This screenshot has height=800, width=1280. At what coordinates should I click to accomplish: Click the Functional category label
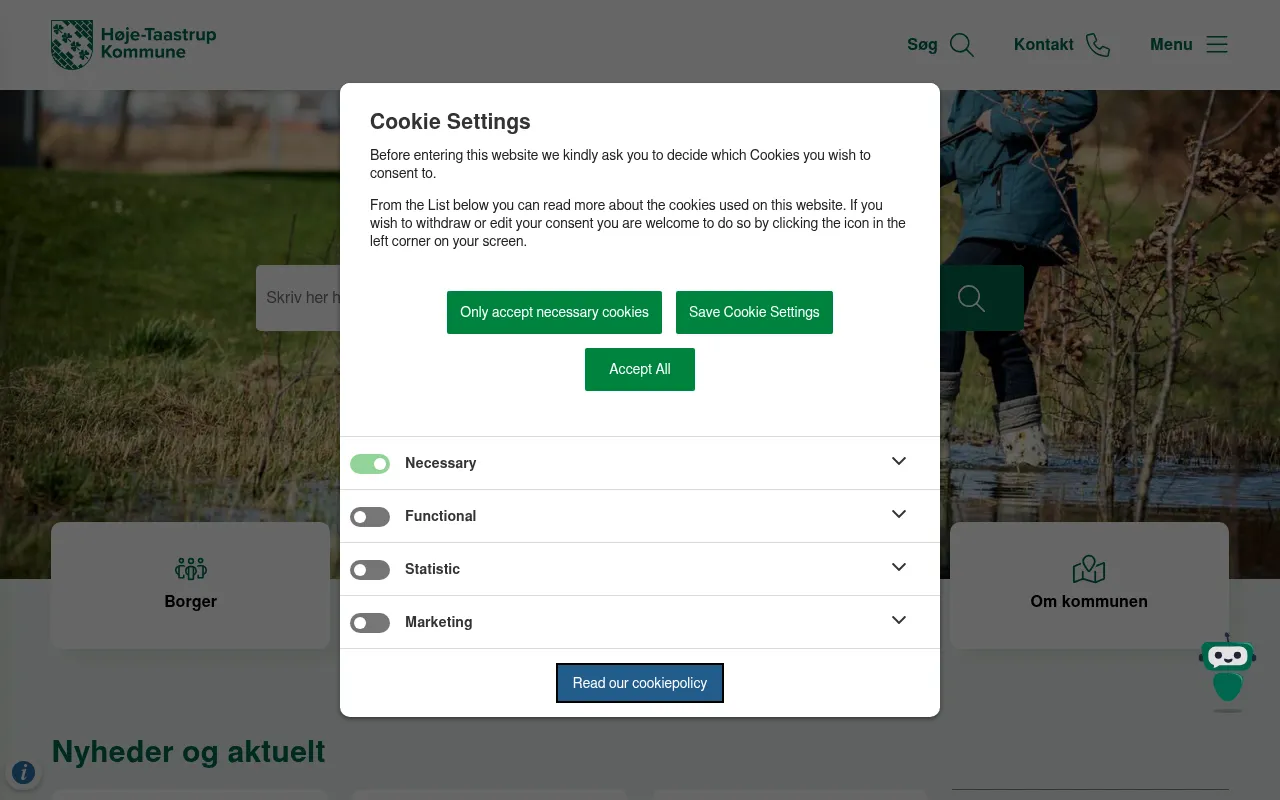440,516
